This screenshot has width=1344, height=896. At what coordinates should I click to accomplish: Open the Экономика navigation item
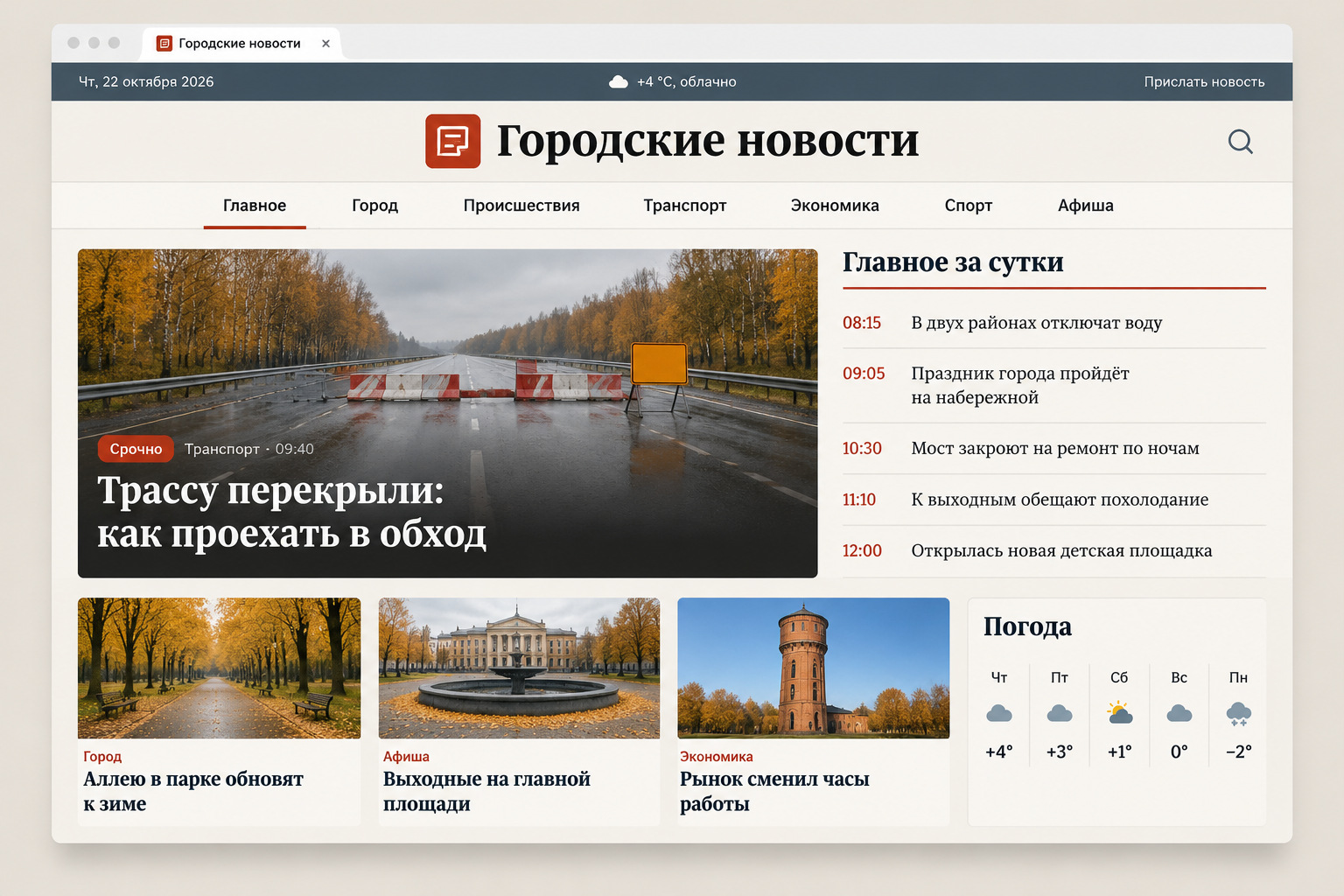pyautogui.click(x=835, y=206)
